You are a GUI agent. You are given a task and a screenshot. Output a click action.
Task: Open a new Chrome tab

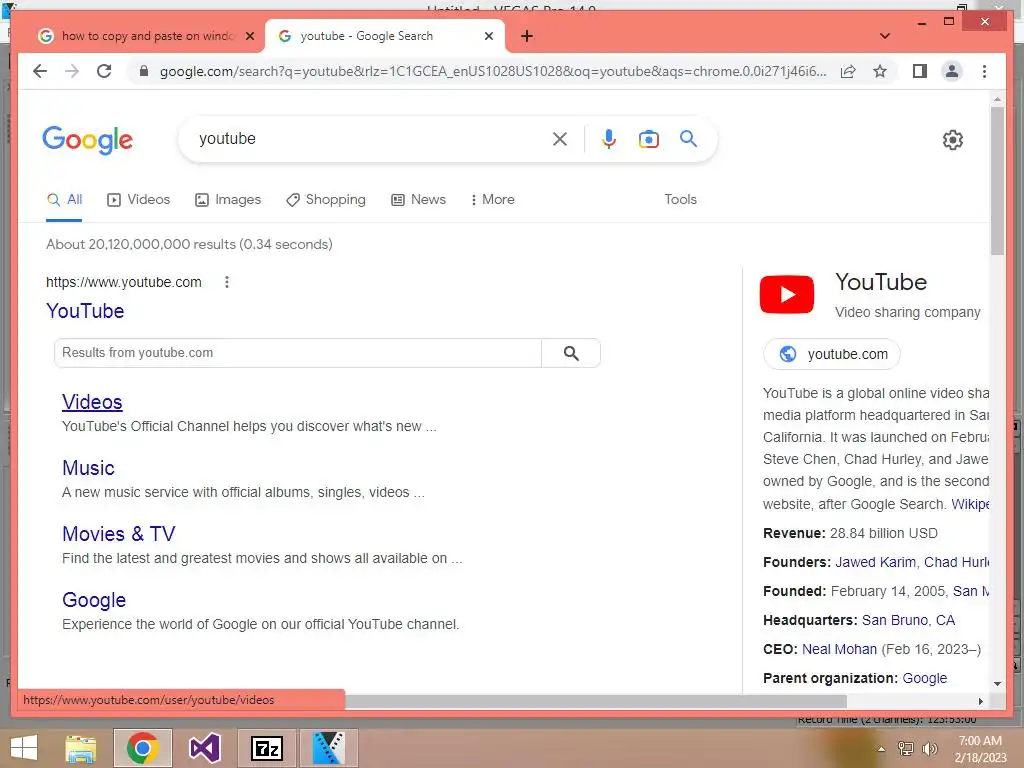tap(527, 36)
